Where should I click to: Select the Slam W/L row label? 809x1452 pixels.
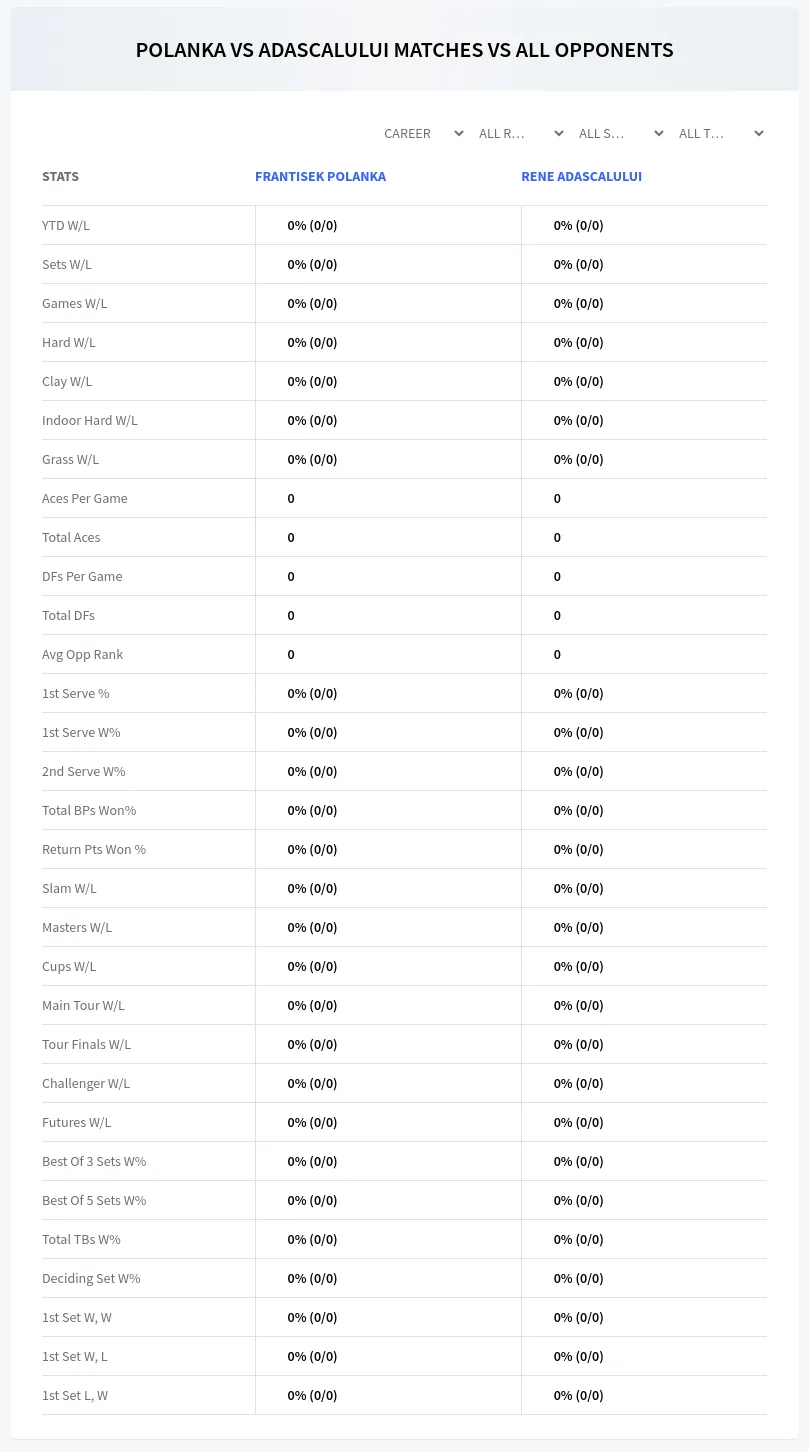[x=69, y=888]
